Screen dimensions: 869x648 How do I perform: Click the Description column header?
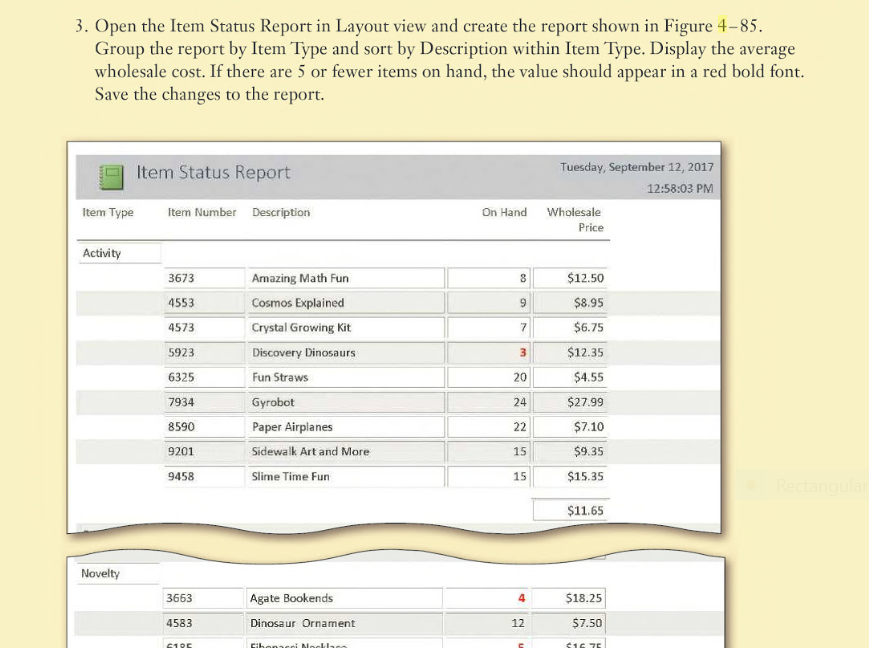[281, 212]
